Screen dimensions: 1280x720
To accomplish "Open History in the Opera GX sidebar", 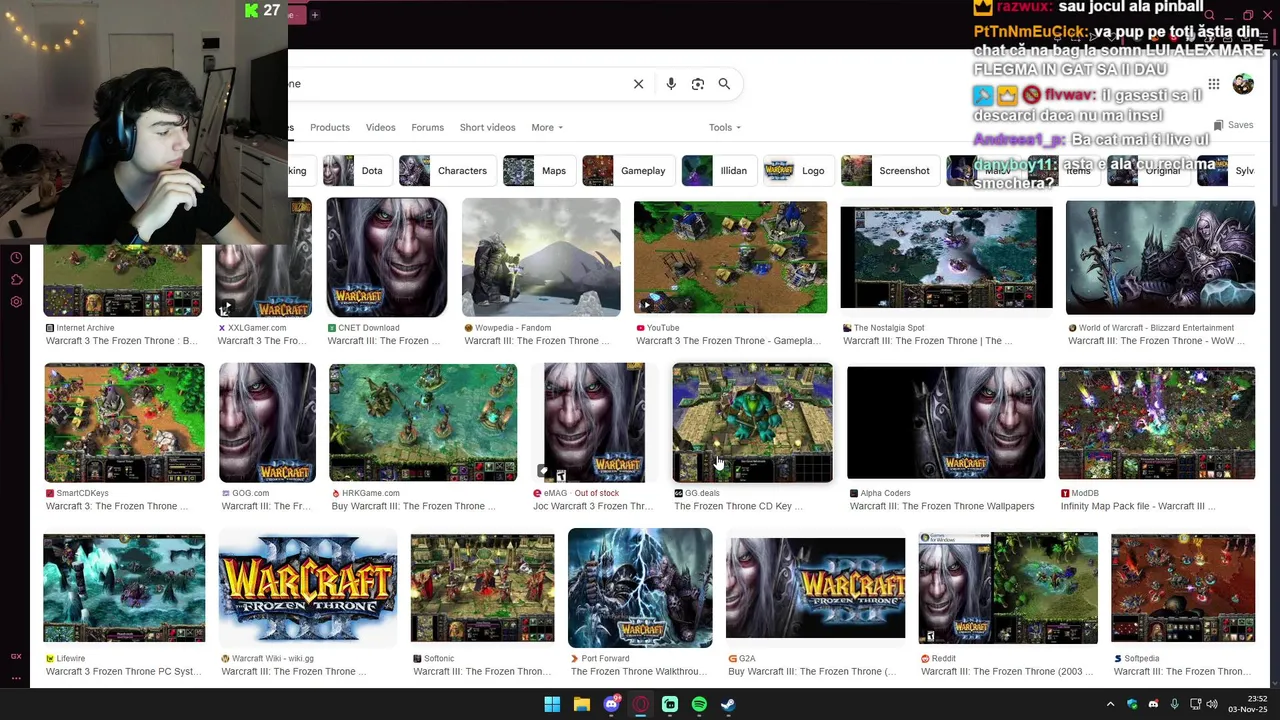I will (x=16, y=258).
